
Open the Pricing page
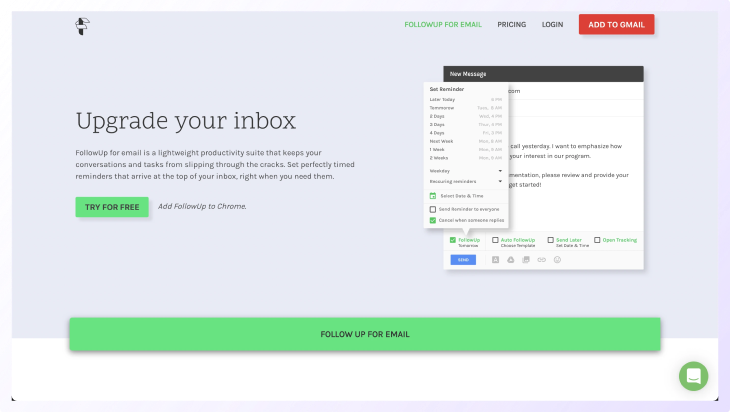[x=511, y=24]
